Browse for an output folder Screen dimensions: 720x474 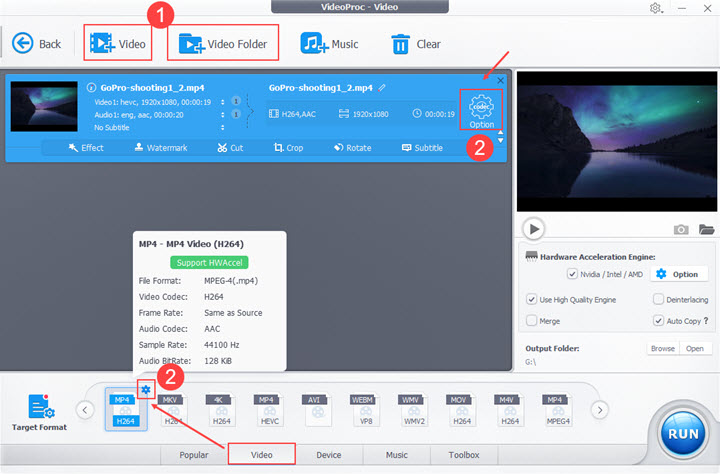(663, 349)
